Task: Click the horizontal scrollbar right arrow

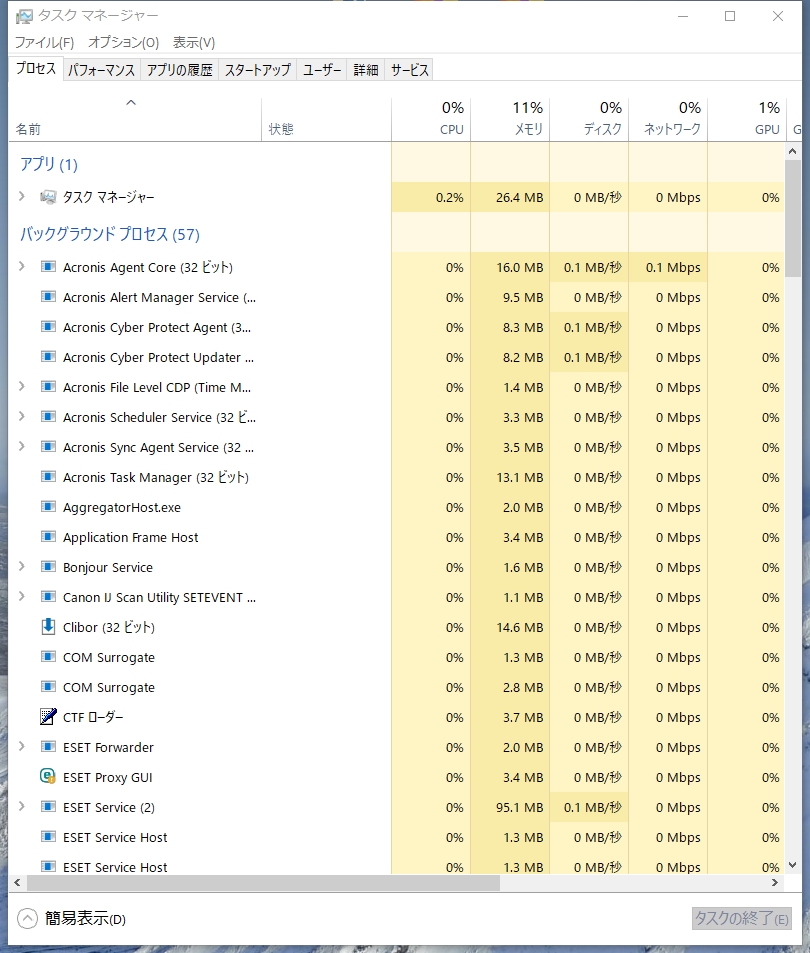Action: coord(775,882)
